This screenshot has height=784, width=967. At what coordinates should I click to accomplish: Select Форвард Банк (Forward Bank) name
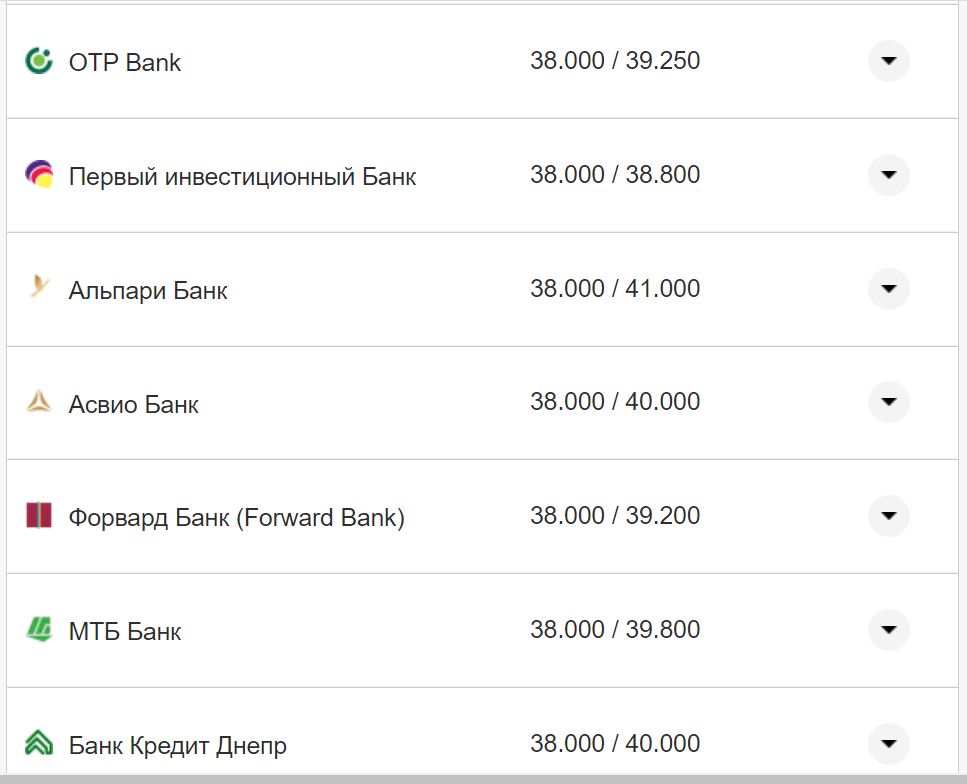(x=236, y=518)
